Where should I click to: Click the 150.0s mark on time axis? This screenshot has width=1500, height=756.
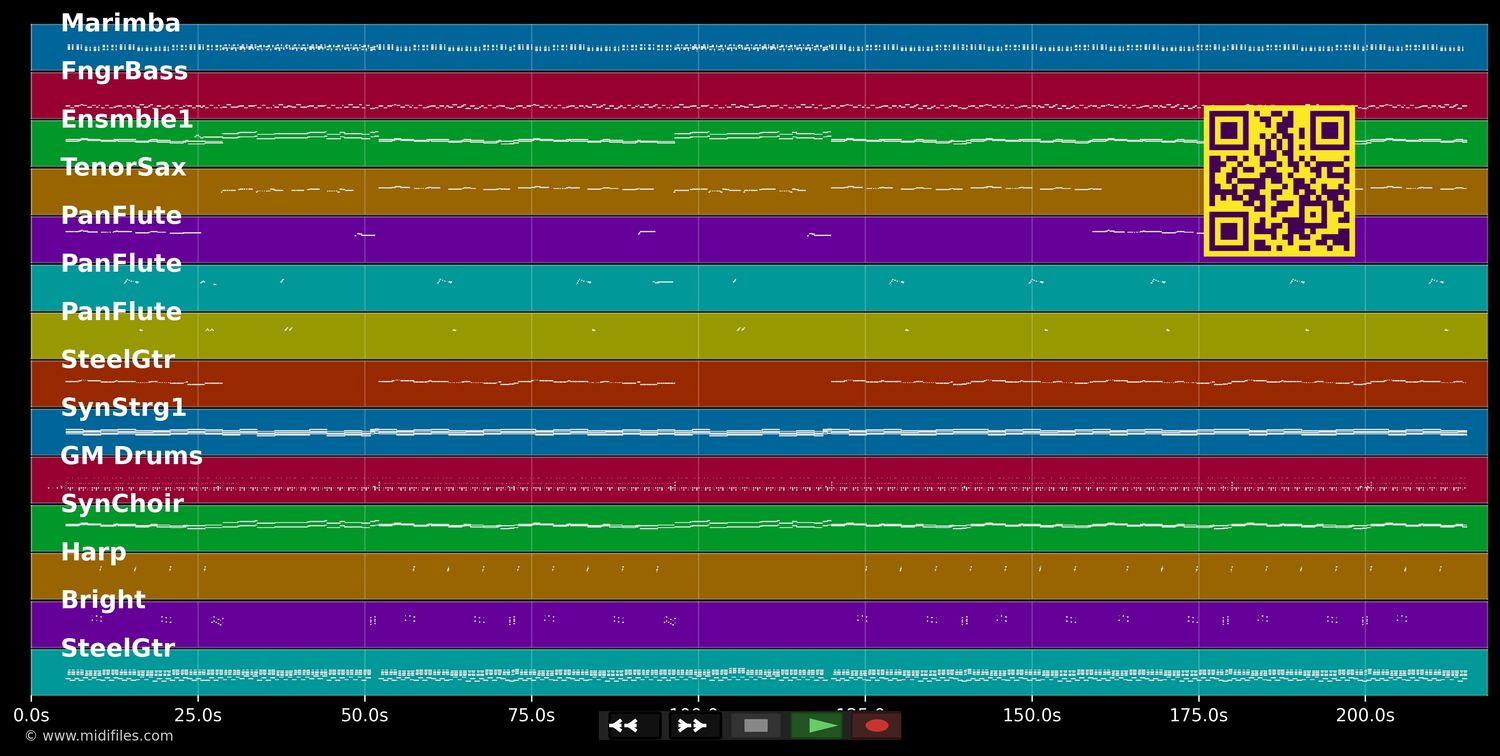(1032, 715)
